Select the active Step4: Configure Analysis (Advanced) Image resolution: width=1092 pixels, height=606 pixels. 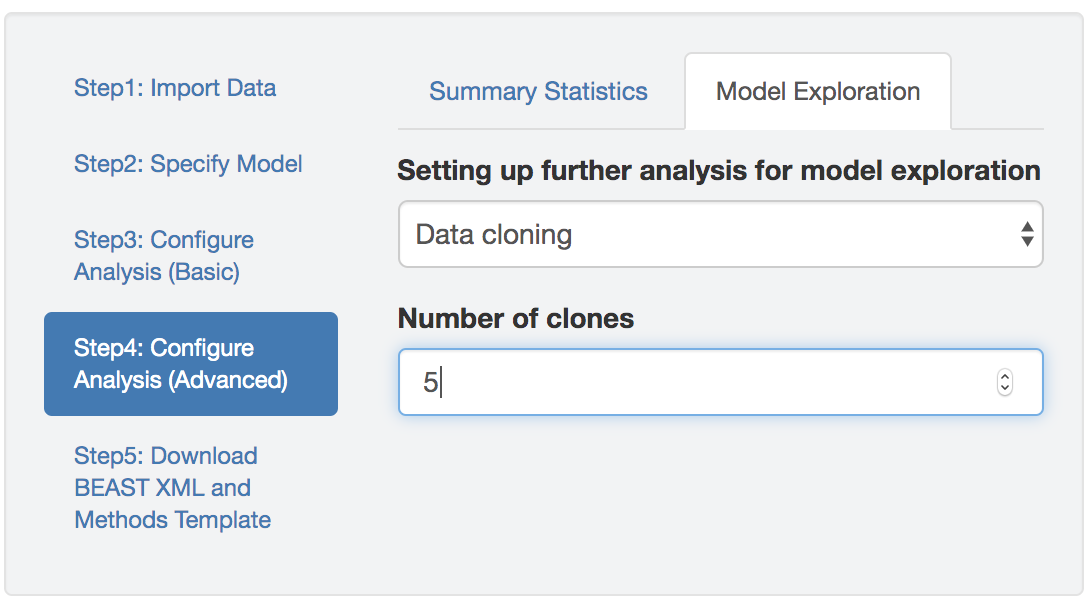click(190, 364)
